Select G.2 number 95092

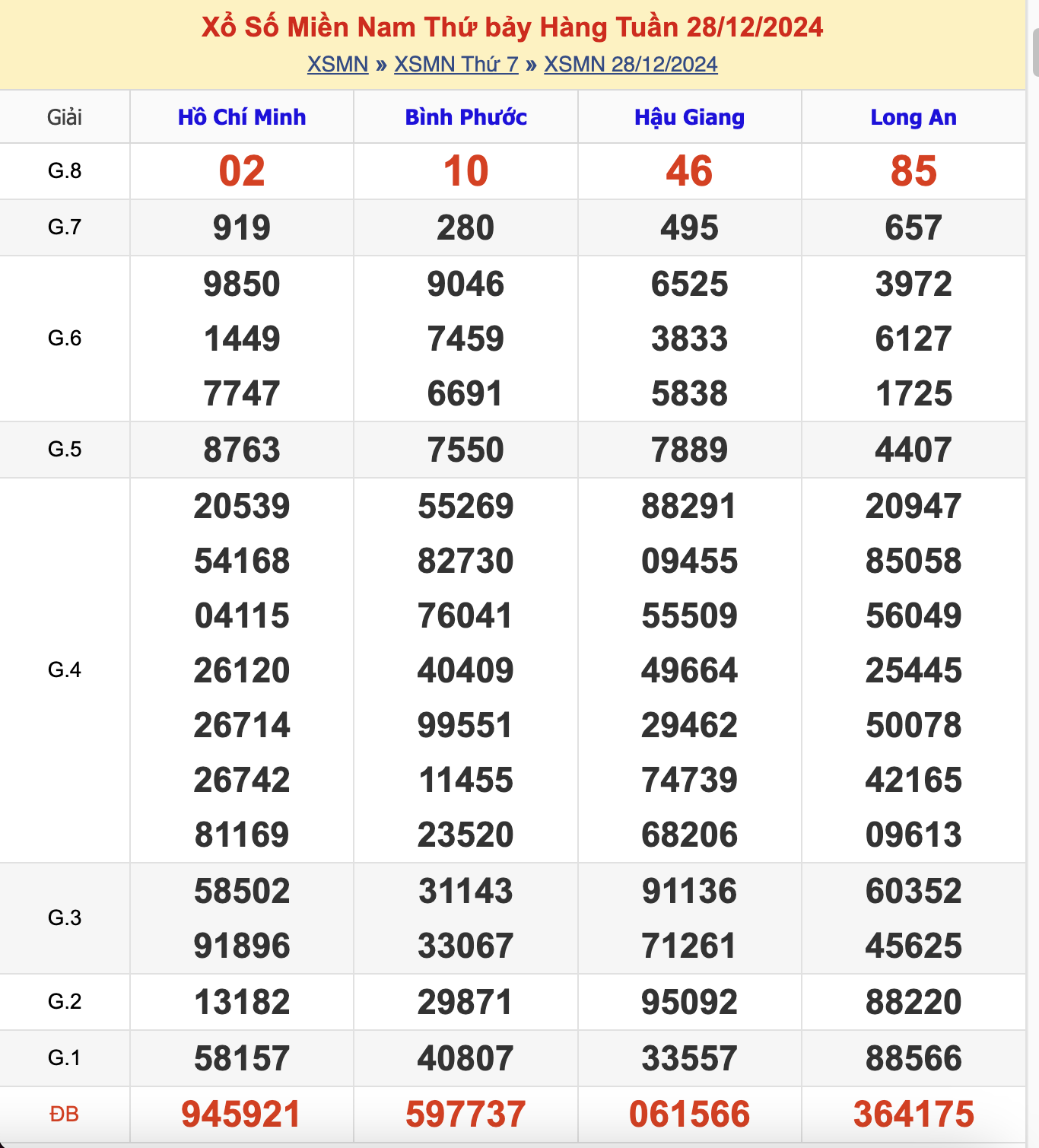point(690,1002)
